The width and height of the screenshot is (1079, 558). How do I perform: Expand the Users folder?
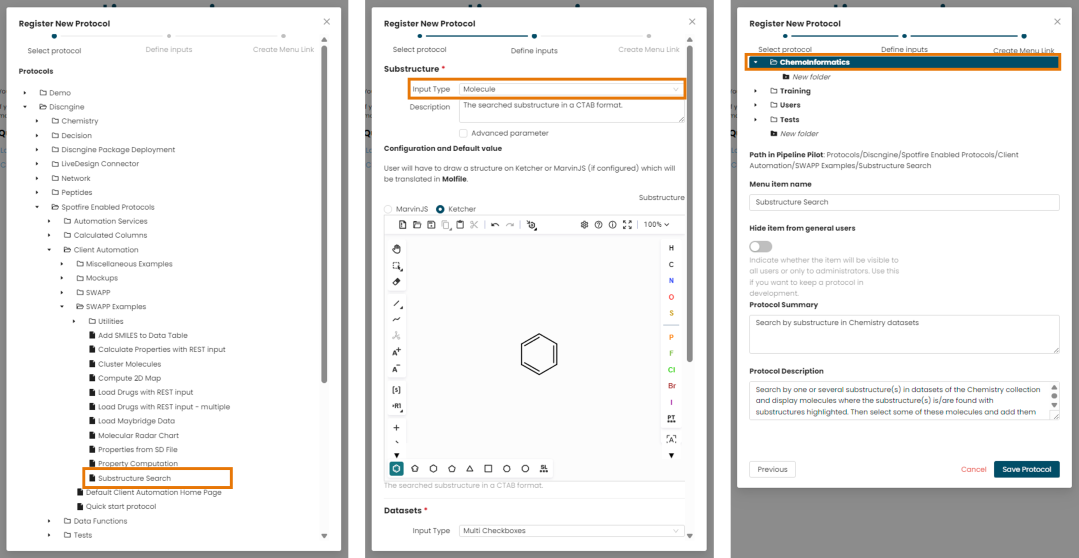(x=756, y=105)
